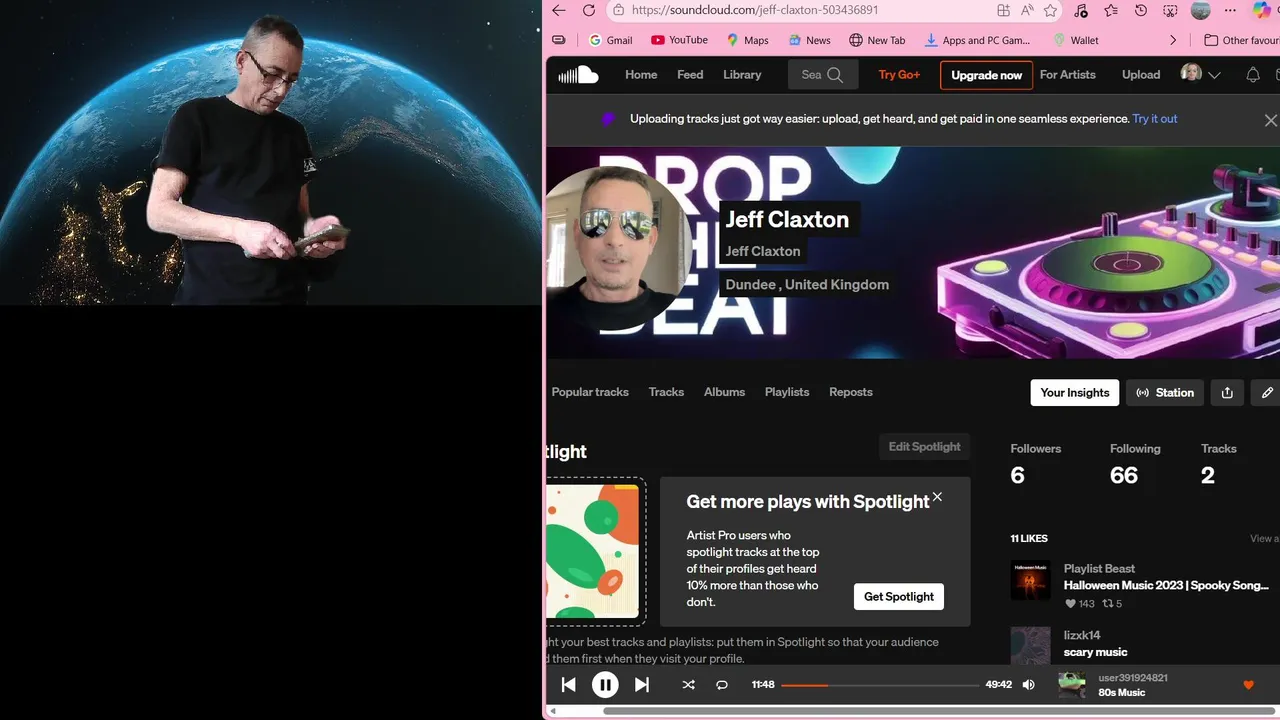
Task: Open Apps and PC Games bookmark
Action: pyautogui.click(x=977, y=40)
